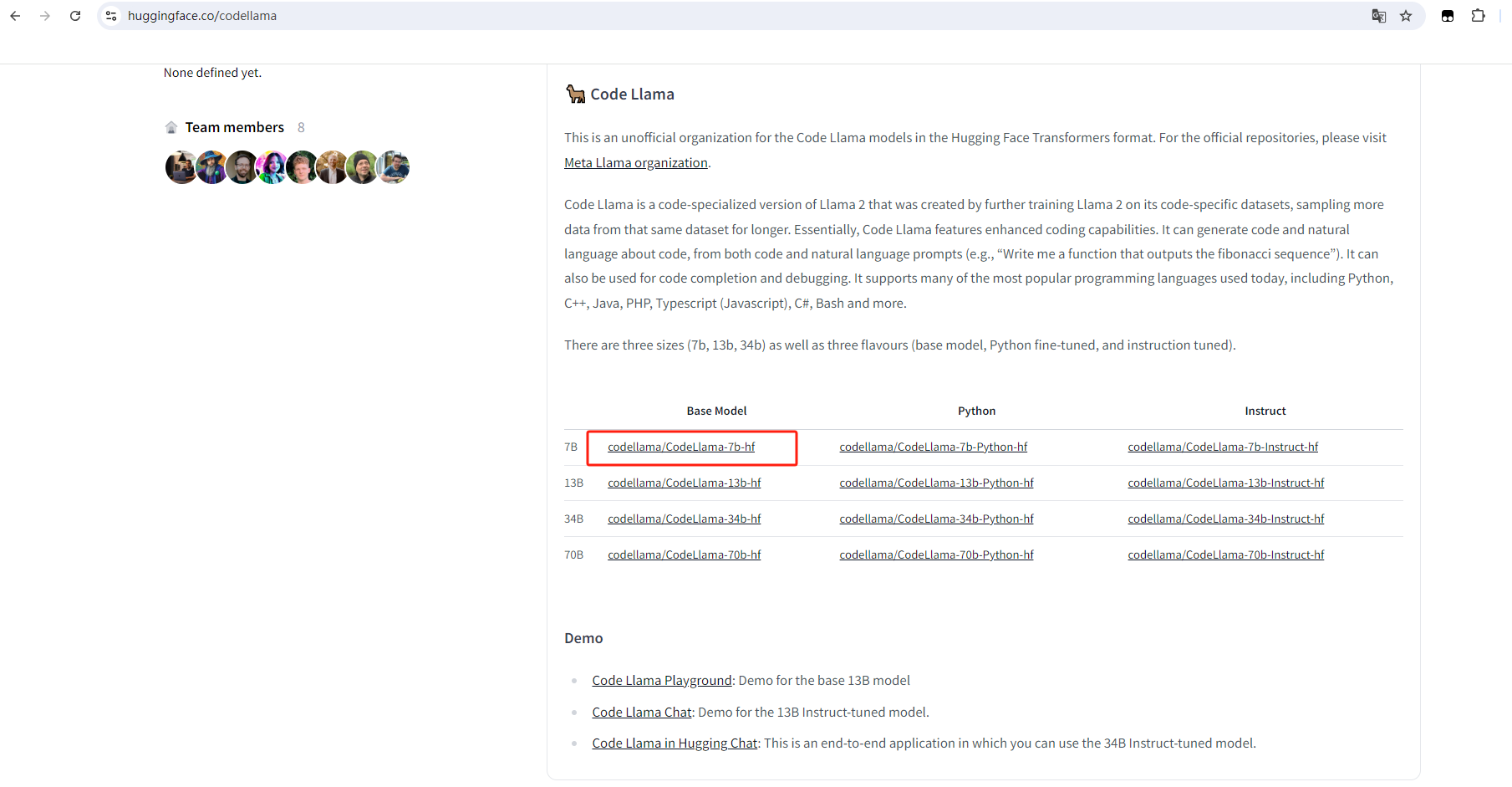Open the browser extensions puzzle menu
This screenshot has height=787, width=1512.
1478,16
